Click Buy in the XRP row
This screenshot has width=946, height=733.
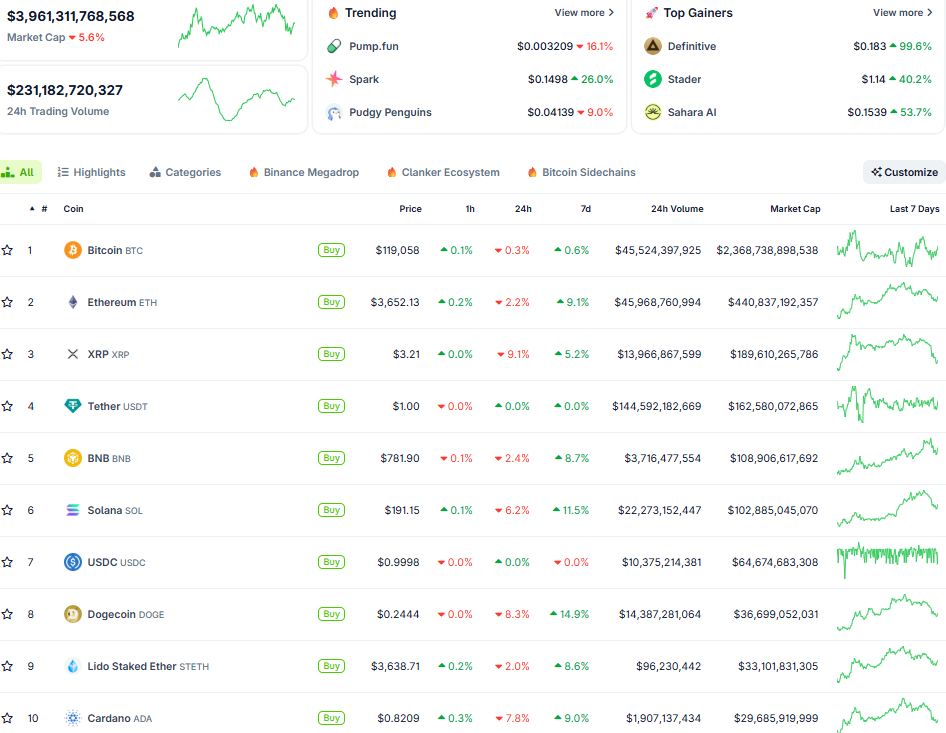[331, 354]
